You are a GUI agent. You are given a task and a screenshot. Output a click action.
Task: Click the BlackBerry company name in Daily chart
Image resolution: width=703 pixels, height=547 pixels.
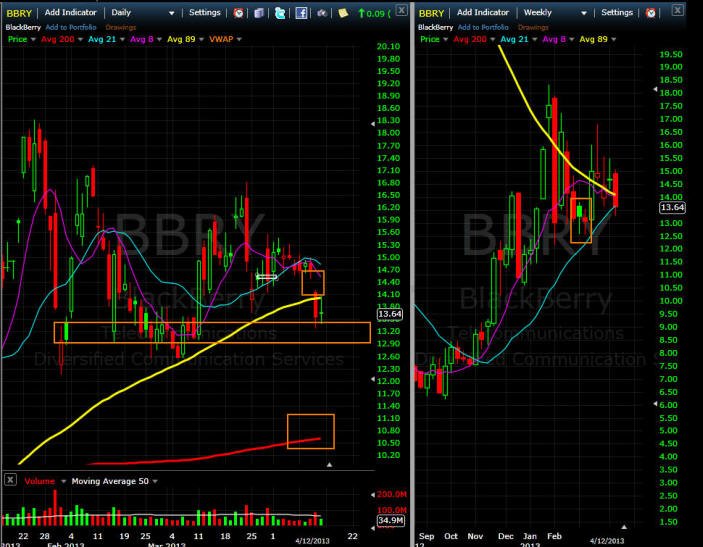(23, 27)
